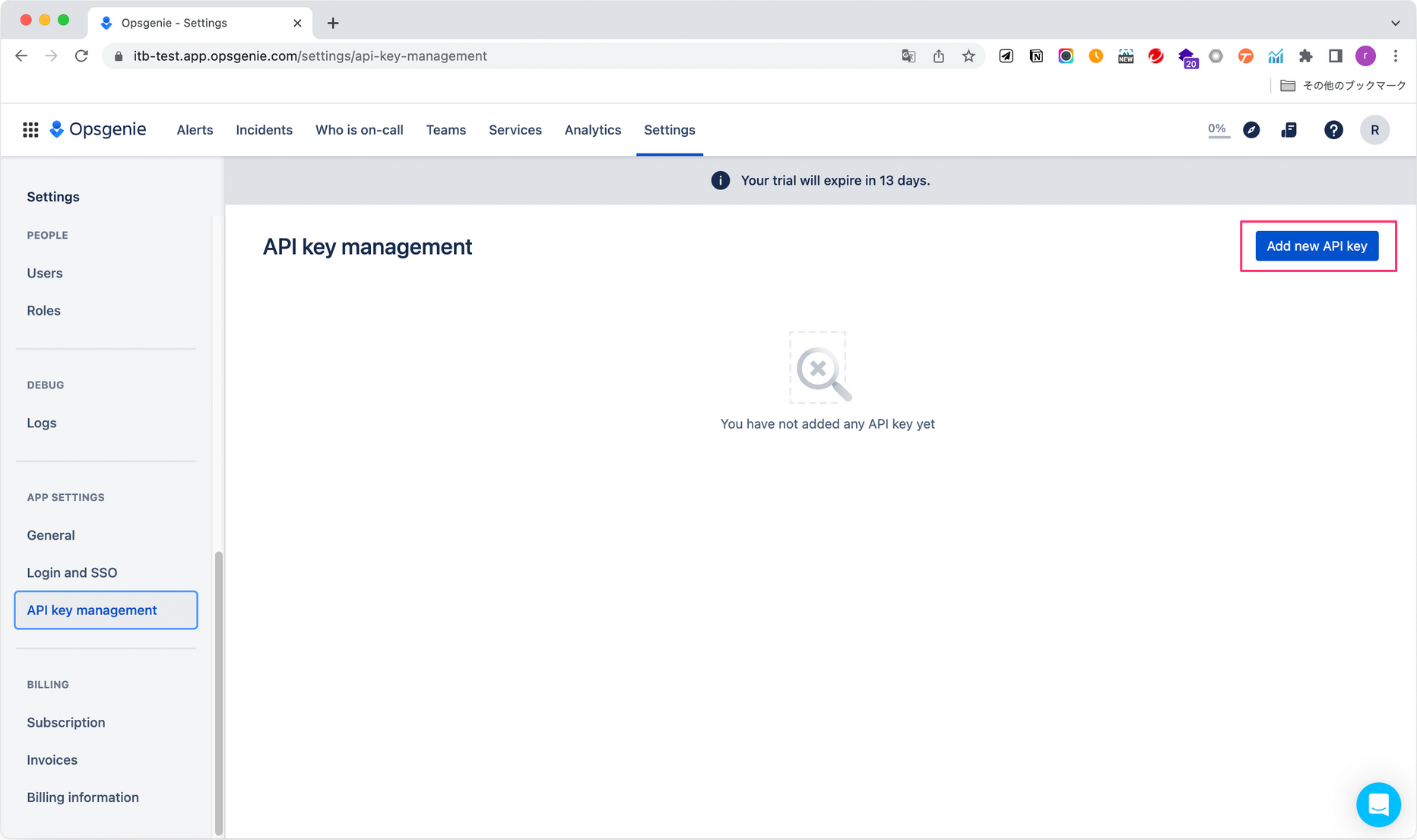
Task: Go to the Alerts tab
Action: 195,130
